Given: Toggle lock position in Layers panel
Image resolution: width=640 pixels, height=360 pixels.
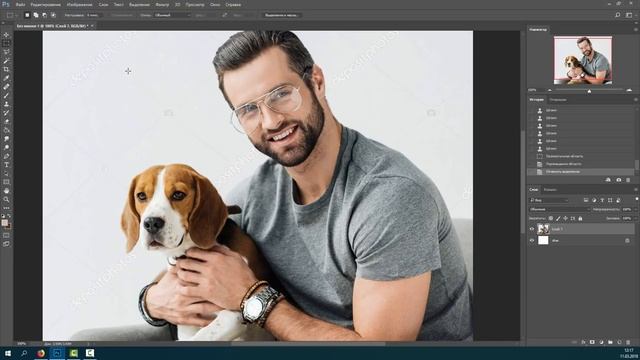Looking at the screenshot, I should coord(565,219).
